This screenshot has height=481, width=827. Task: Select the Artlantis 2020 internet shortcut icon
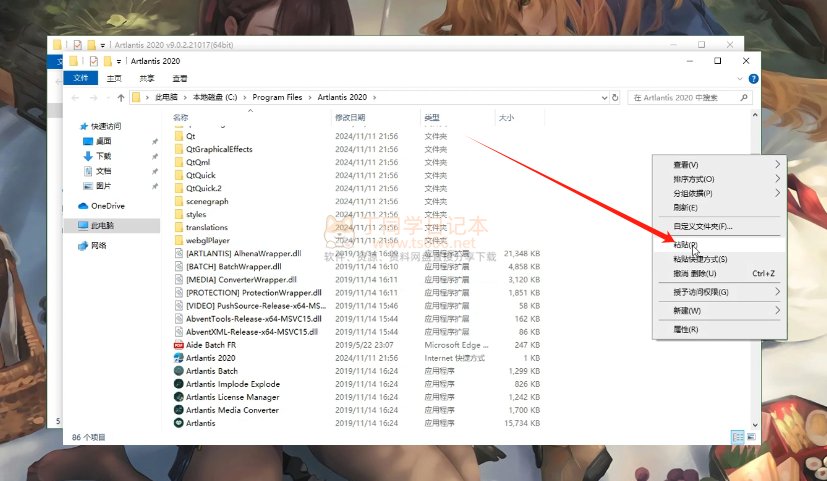pos(178,358)
